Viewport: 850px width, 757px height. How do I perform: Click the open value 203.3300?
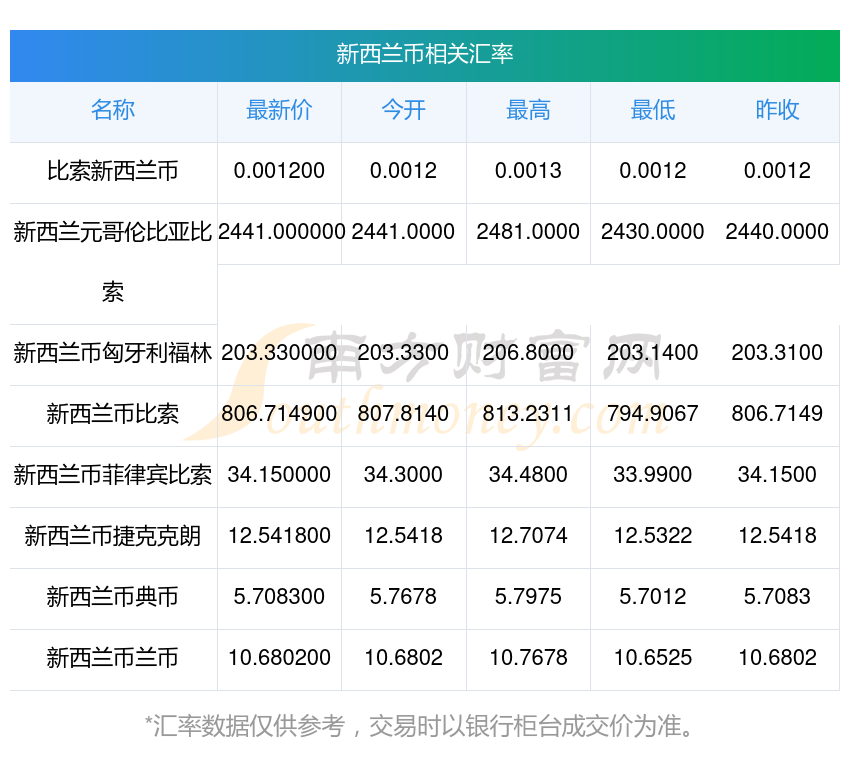click(403, 353)
